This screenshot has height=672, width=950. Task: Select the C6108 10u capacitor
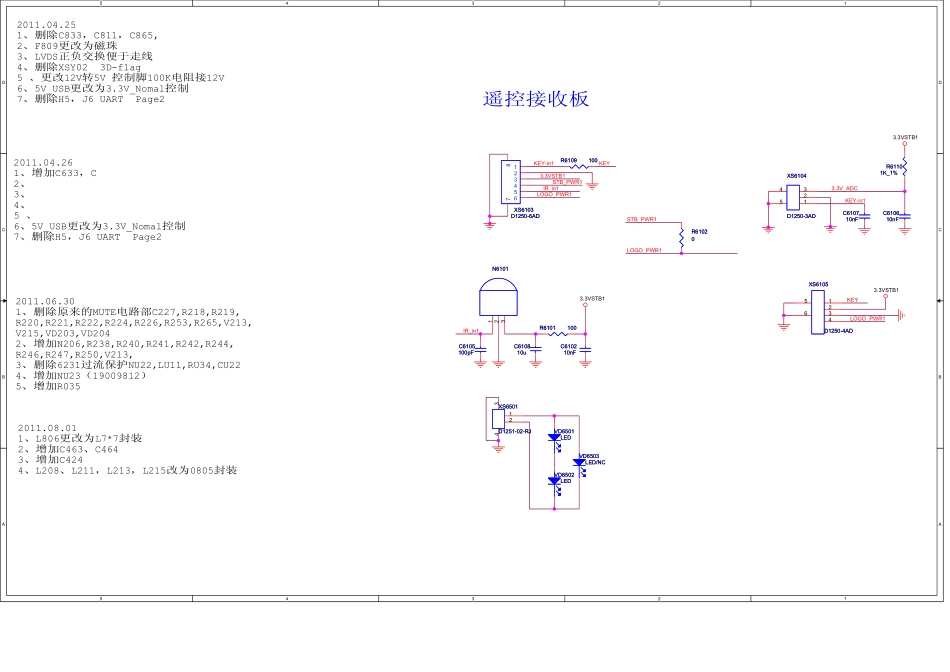click(534, 349)
